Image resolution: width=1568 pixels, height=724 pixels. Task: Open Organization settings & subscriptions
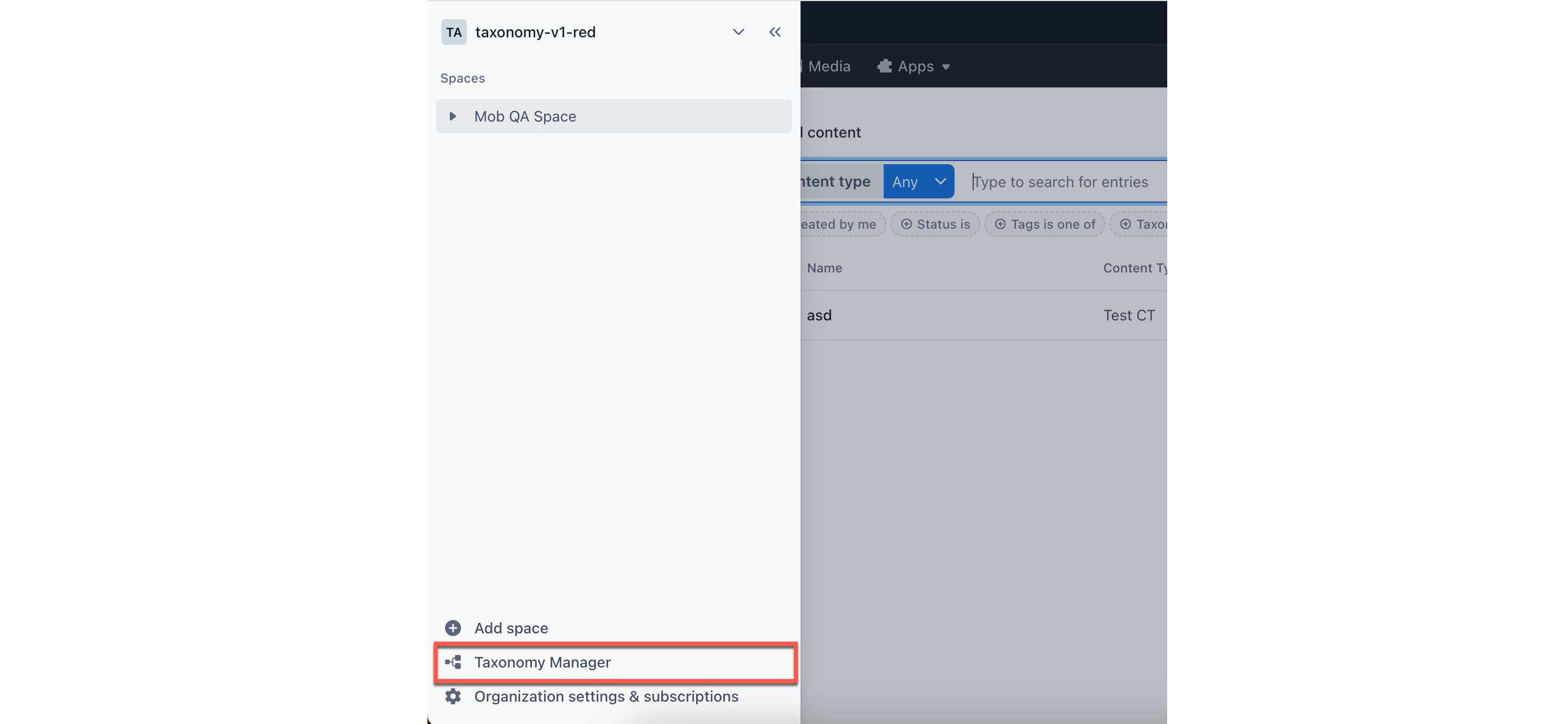click(x=605, y=696)
